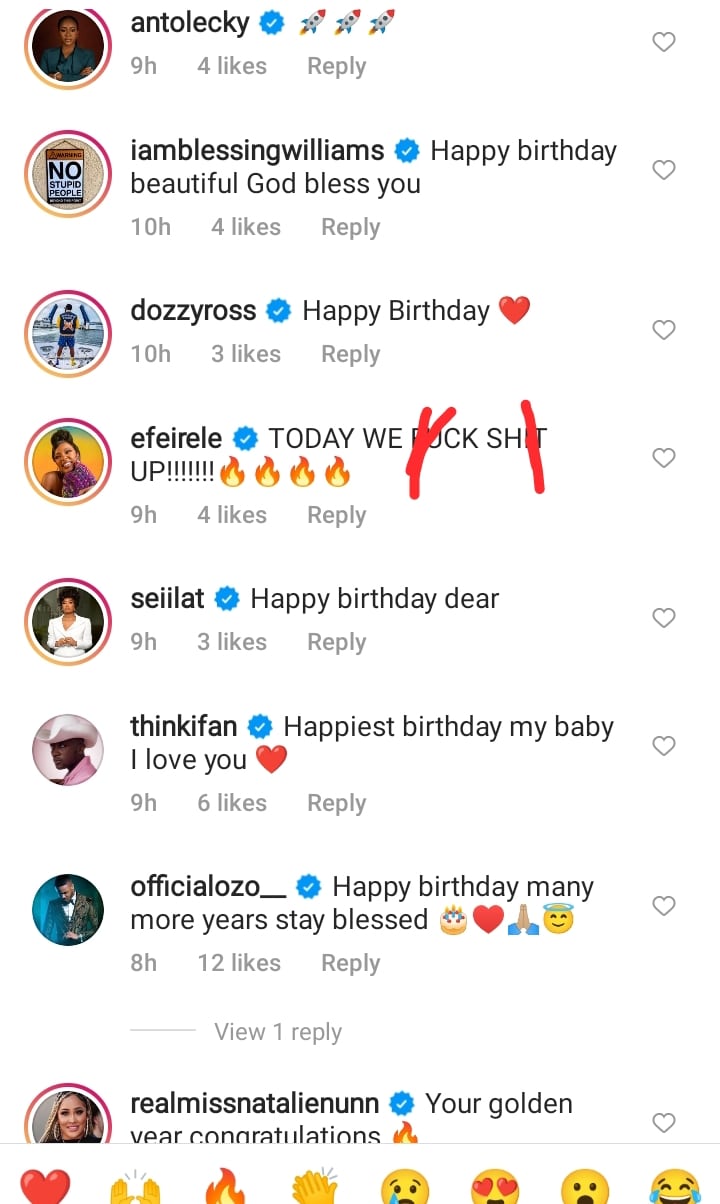Expand View 1 reply under officialozo__

click(277, 1032)
